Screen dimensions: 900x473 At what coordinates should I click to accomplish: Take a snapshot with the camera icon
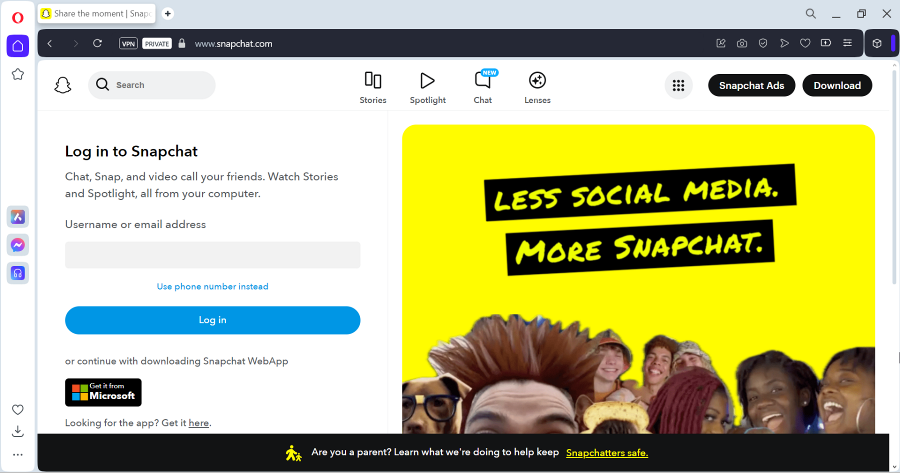pos(742,44)
